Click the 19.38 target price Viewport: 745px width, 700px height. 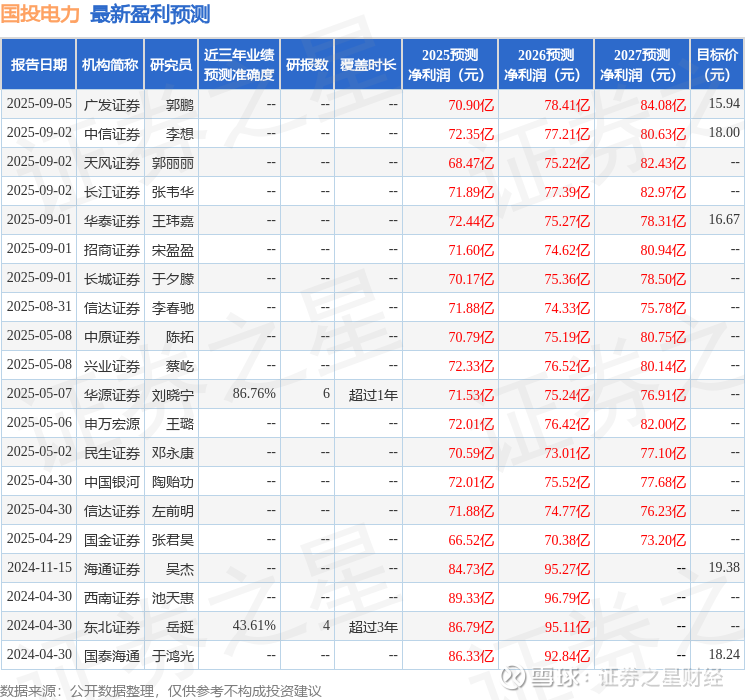(x=724, y=567)
